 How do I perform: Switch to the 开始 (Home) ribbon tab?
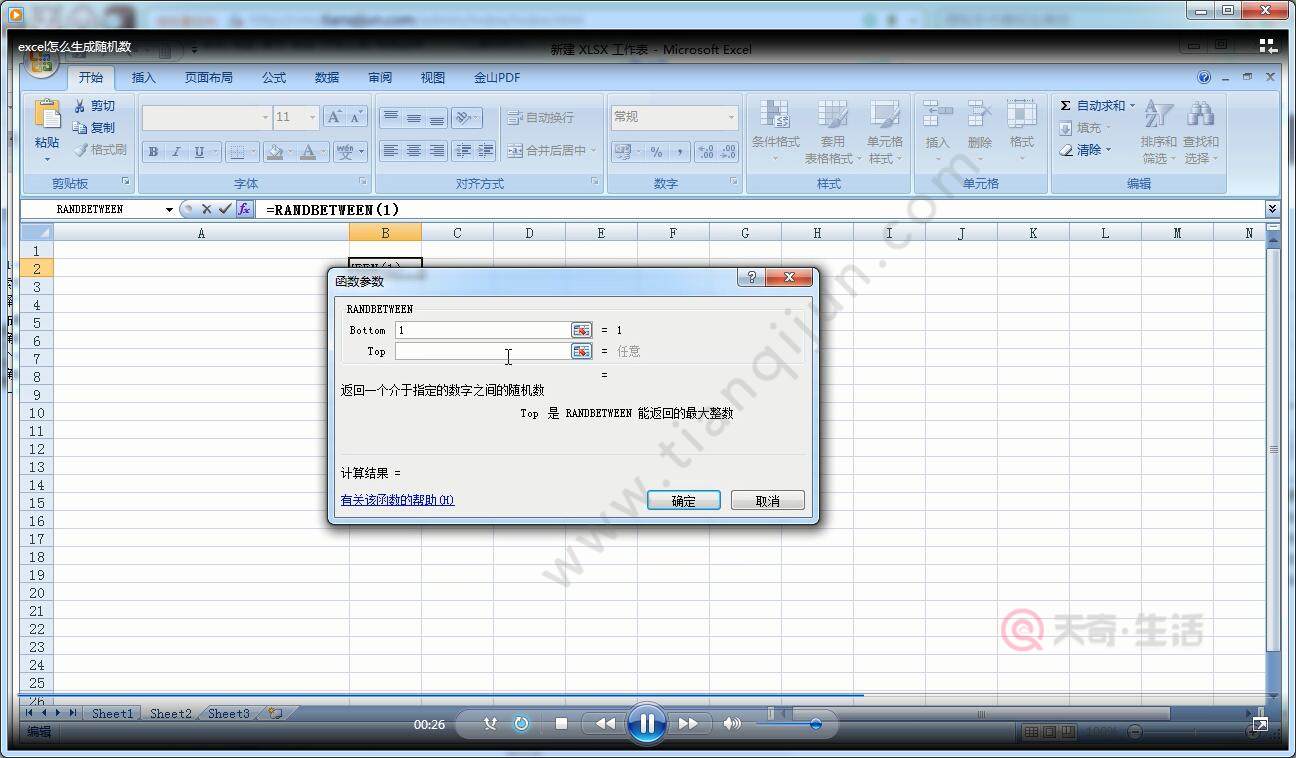click(x=91, y=77)
